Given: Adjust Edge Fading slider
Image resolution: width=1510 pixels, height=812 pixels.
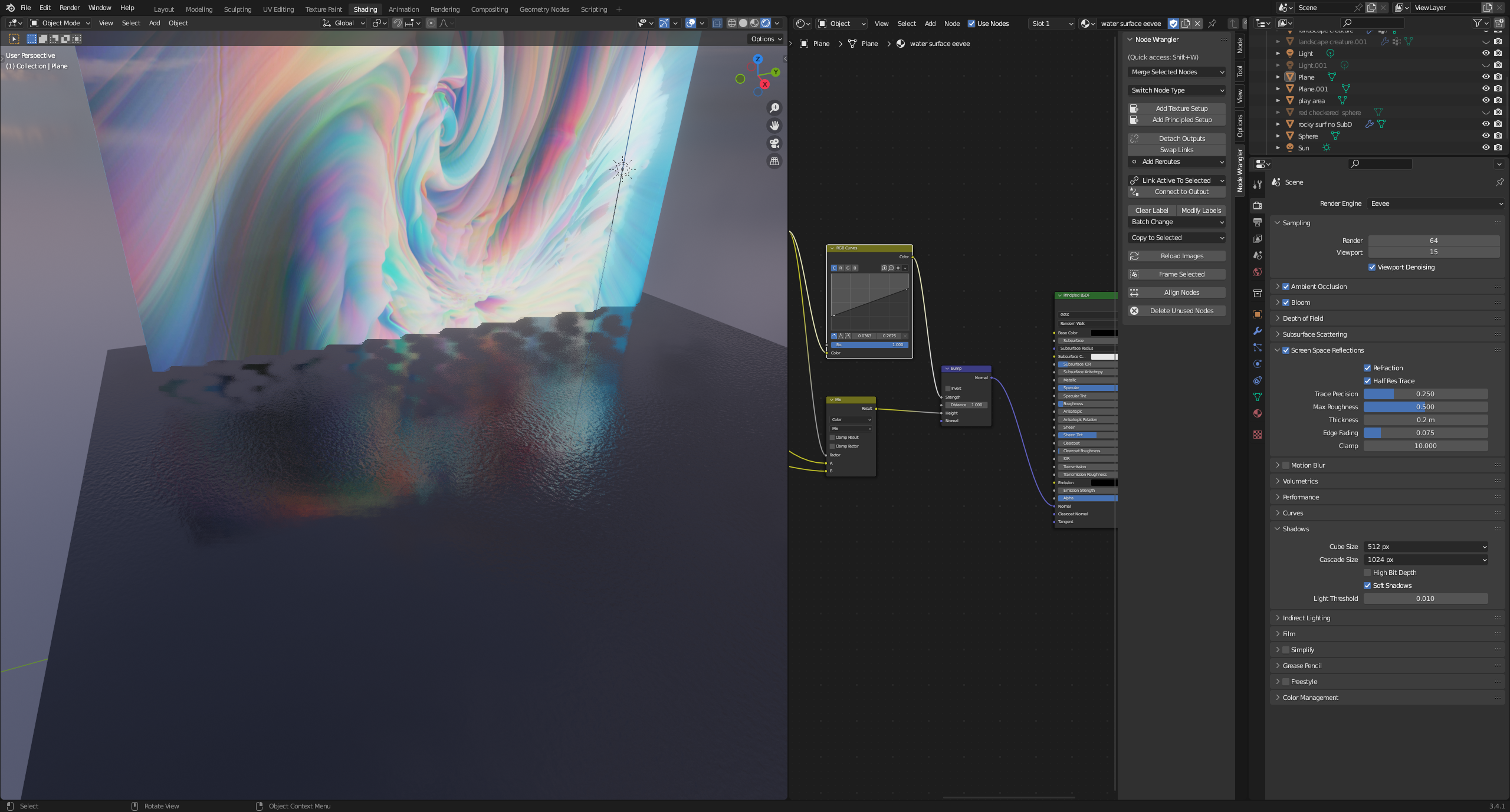Looking at the screenshot, I should 1425,433.
